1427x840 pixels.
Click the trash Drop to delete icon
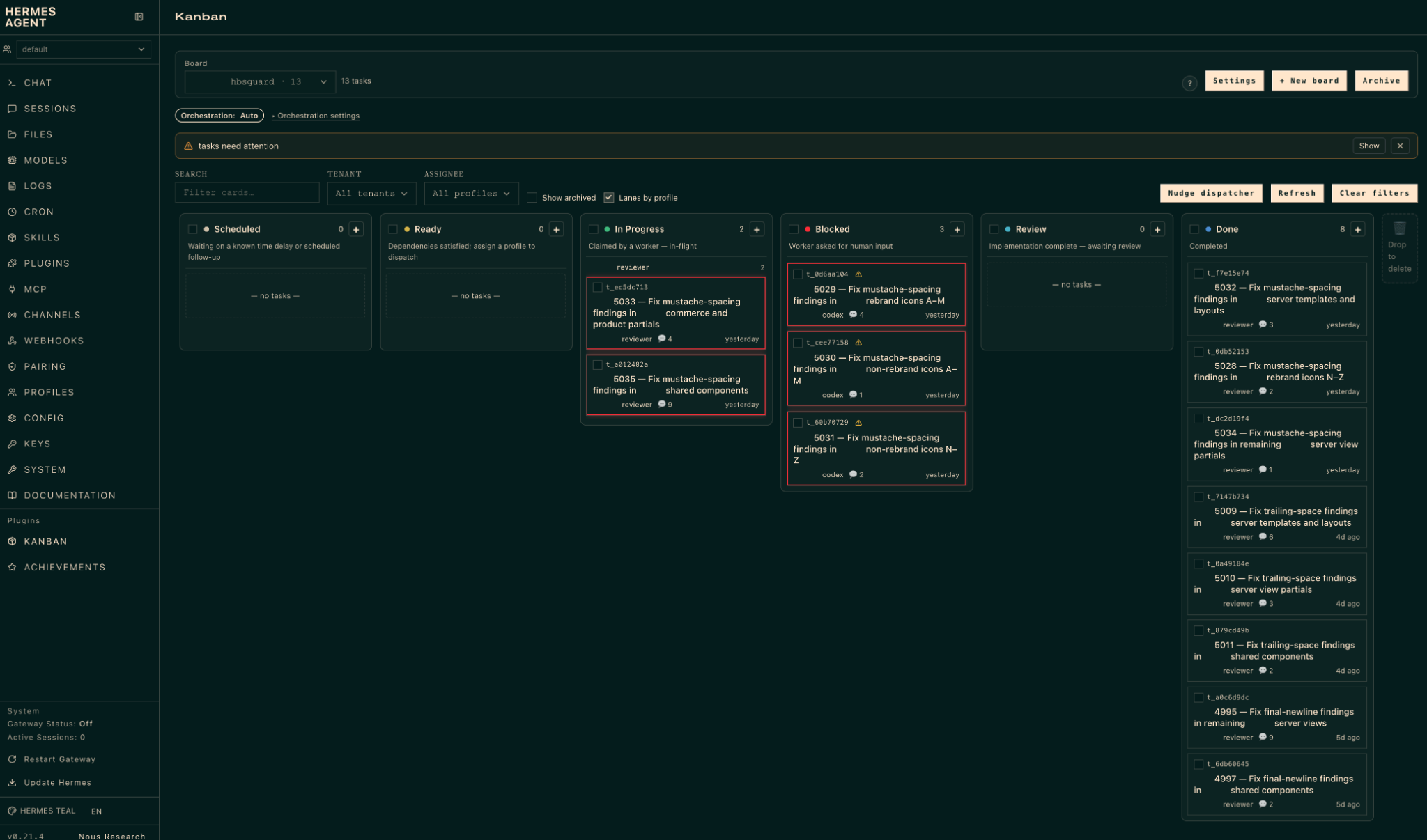[x=1399, y=228]
